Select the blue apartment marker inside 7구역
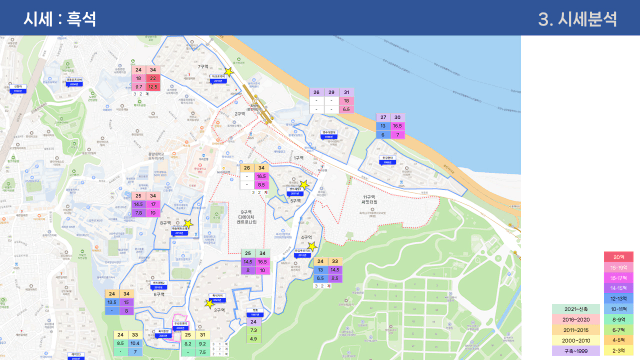Image resolution: width=640 pixels, height=360 pixels. pos(218,79)
